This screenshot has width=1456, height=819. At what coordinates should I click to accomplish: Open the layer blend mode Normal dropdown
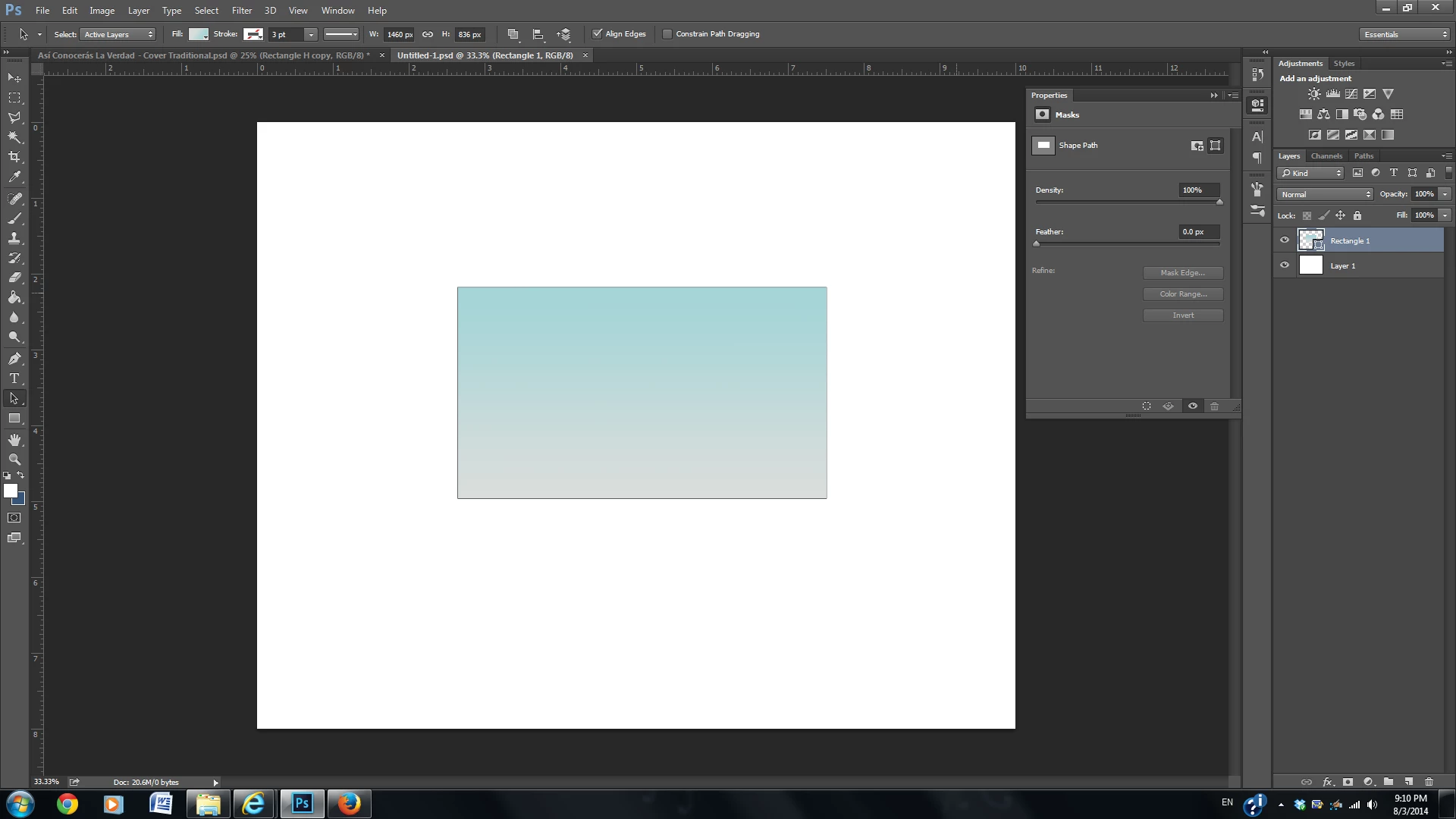pyautogui.click(x=1325, y=194)
